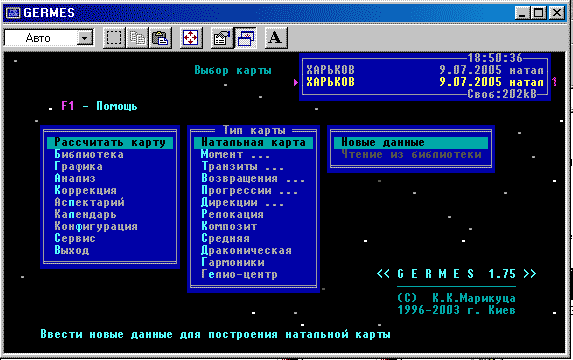Click the clock '18:50:36' display
573x360 pixels.
click(495, 58)
